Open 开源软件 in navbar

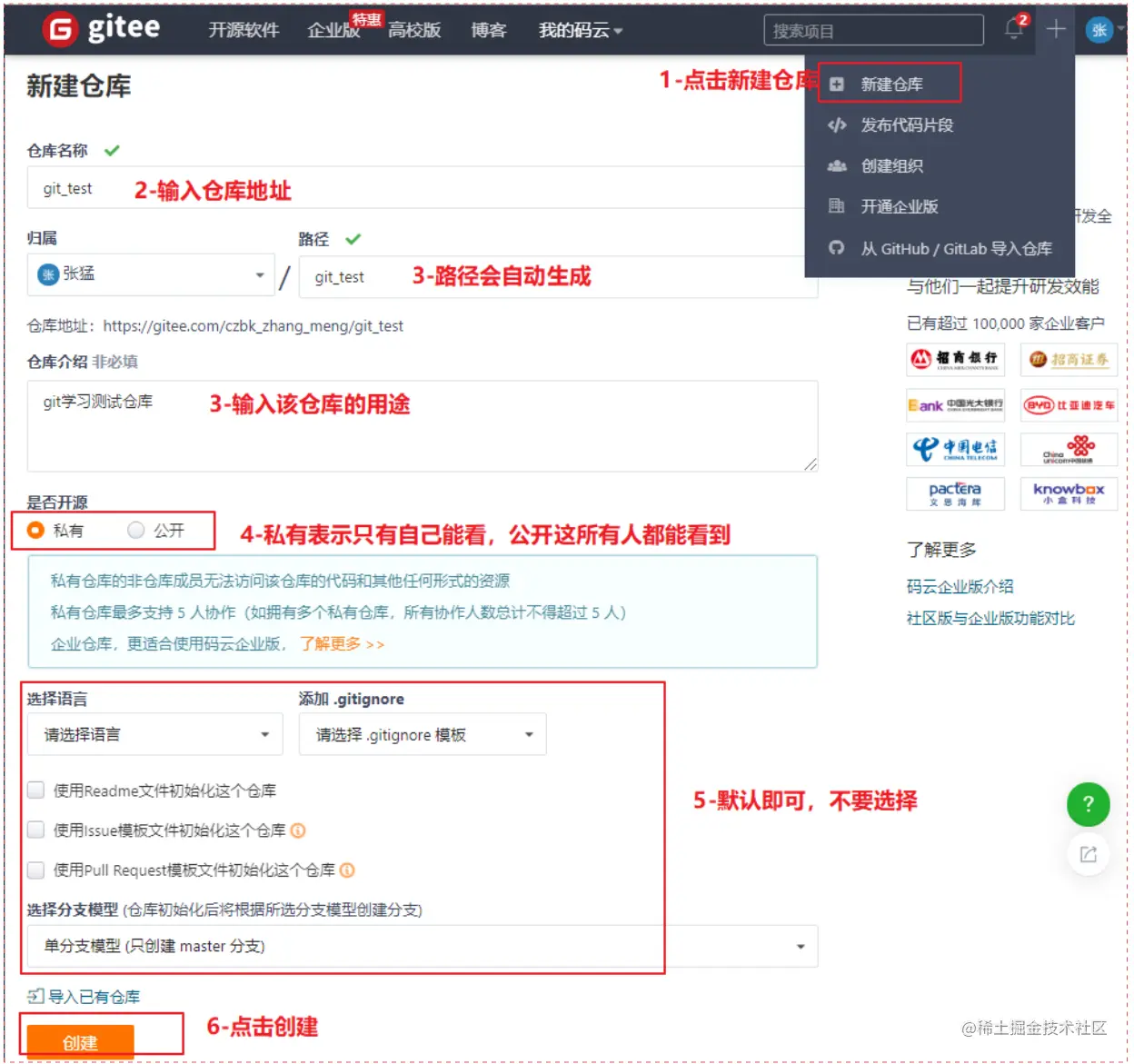coord(244,30)
